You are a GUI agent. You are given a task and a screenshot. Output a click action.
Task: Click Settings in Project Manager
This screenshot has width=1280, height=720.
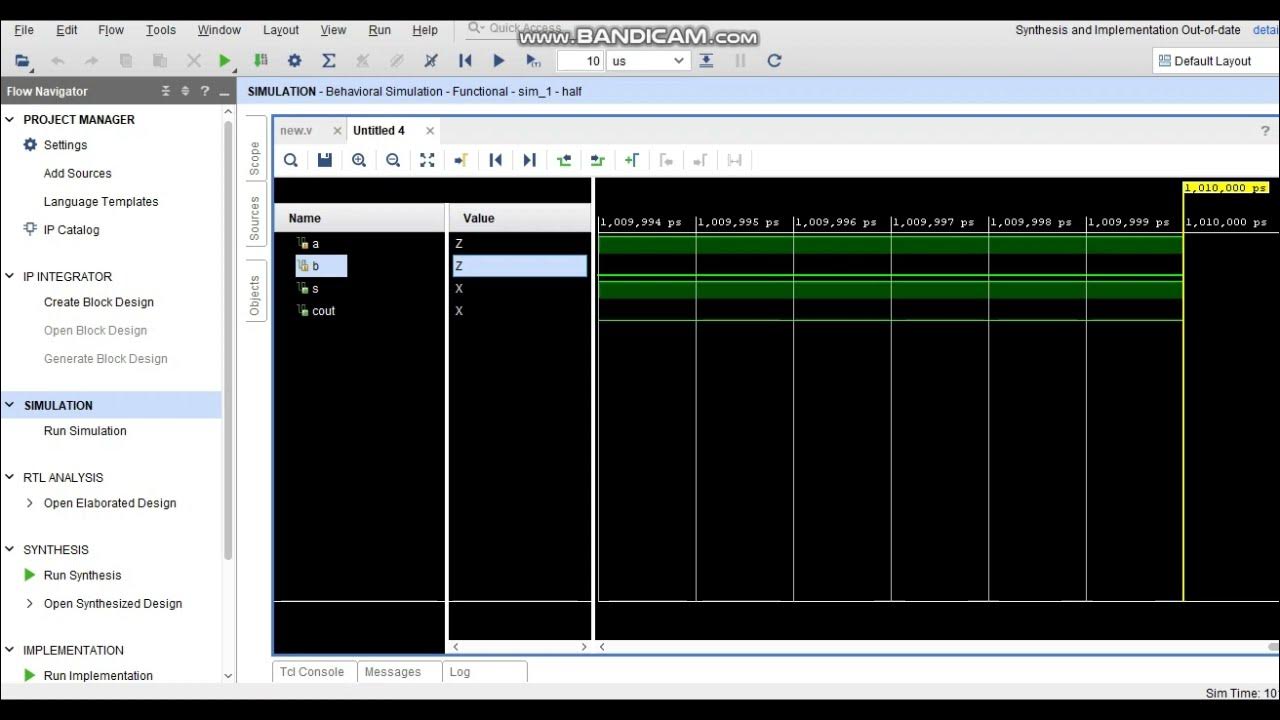point(65,145)
